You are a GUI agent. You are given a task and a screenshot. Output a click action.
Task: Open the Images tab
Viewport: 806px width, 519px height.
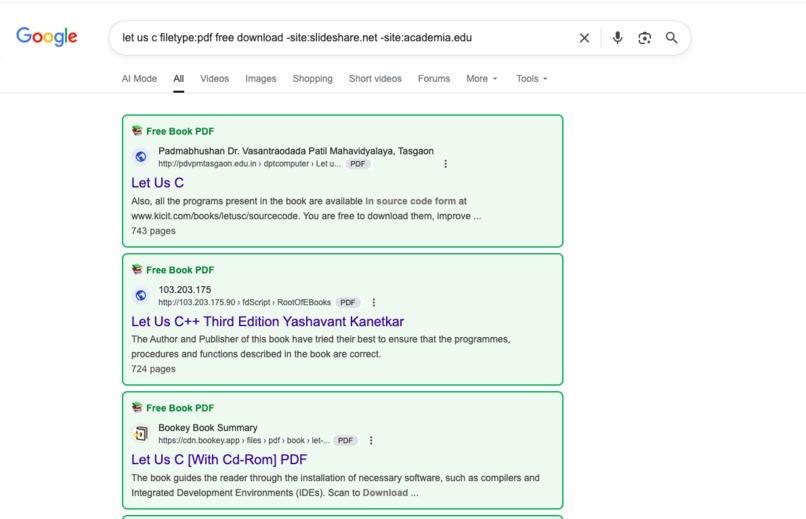(x=261, y=79)
